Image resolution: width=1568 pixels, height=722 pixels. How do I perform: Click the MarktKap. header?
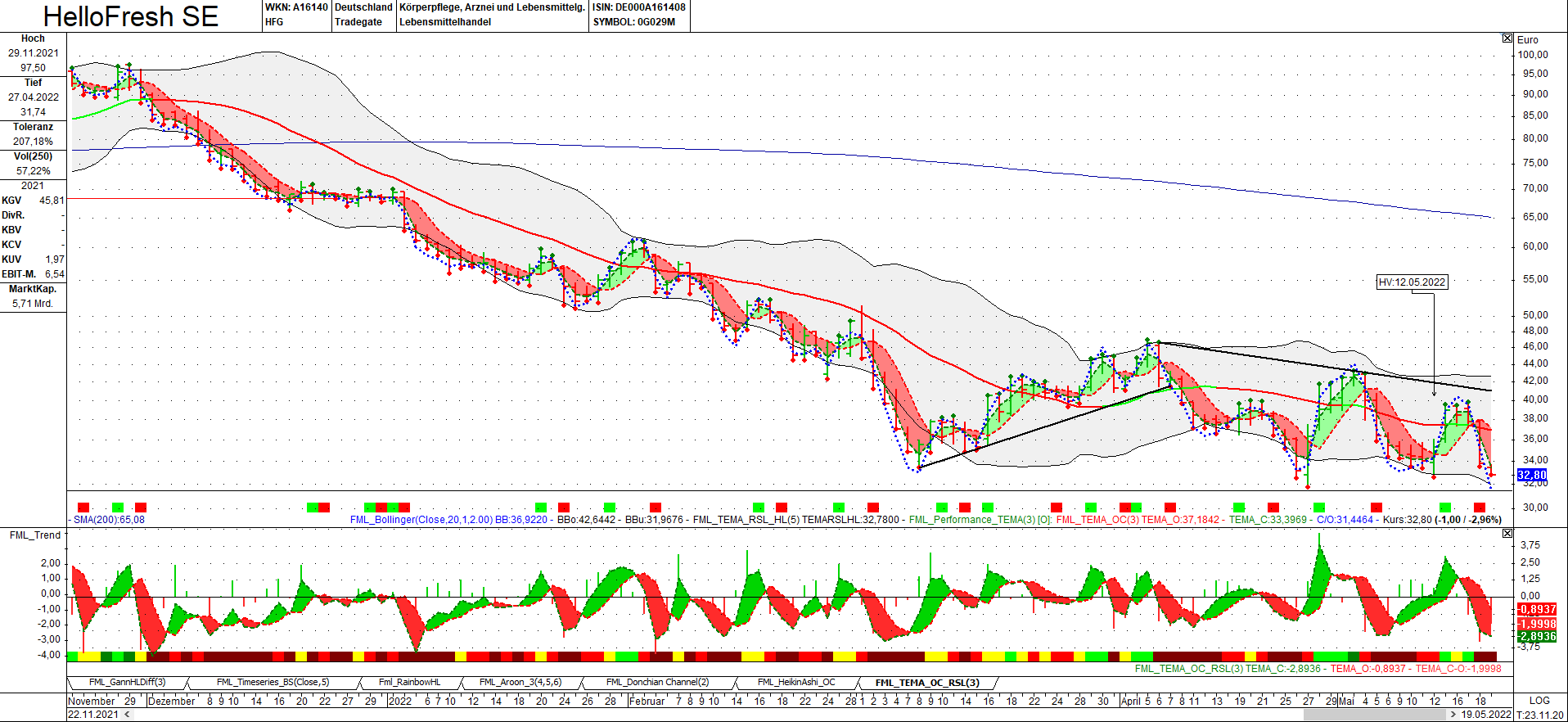click(33, 289)
